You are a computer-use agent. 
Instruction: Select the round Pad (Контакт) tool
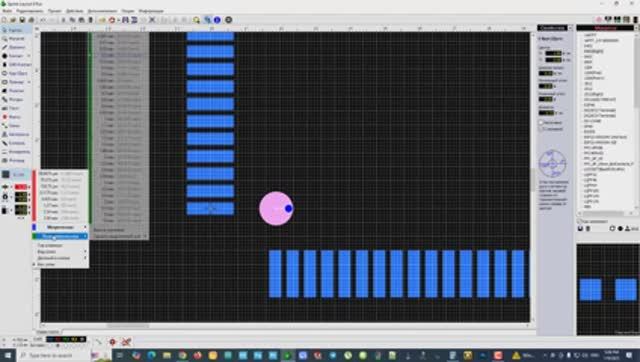click(x=13, y=56)
